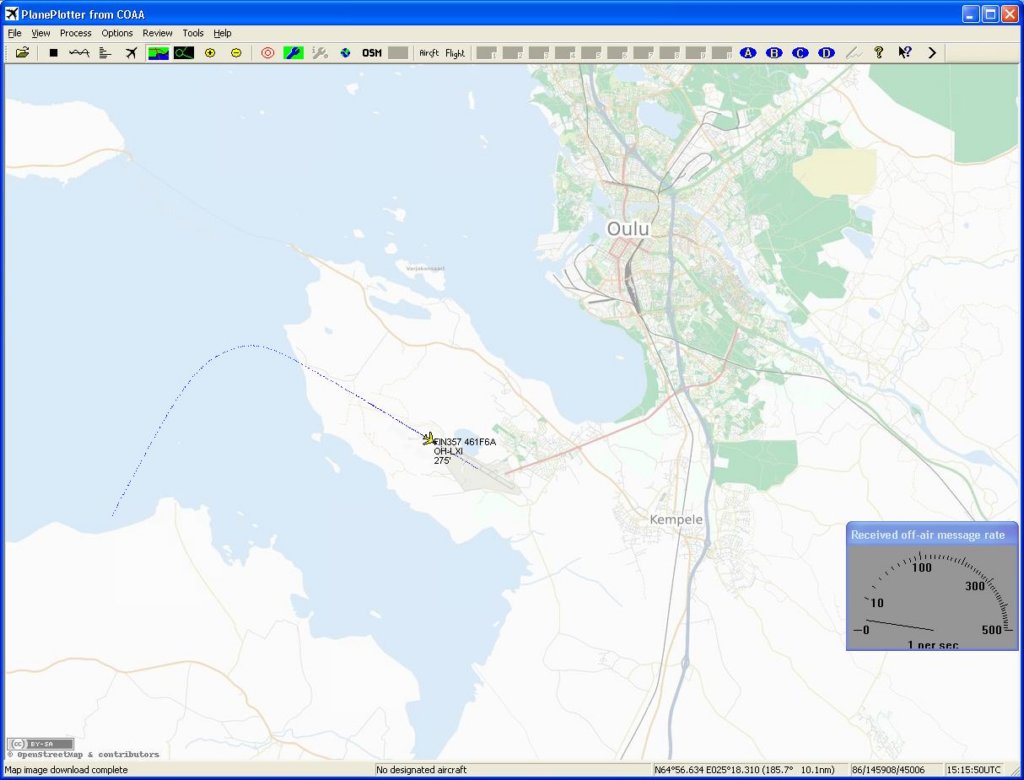The height and width of the screenshot is (780, 1024).
Task: Expand the Review menu dropdown
Action: [157, 33]
